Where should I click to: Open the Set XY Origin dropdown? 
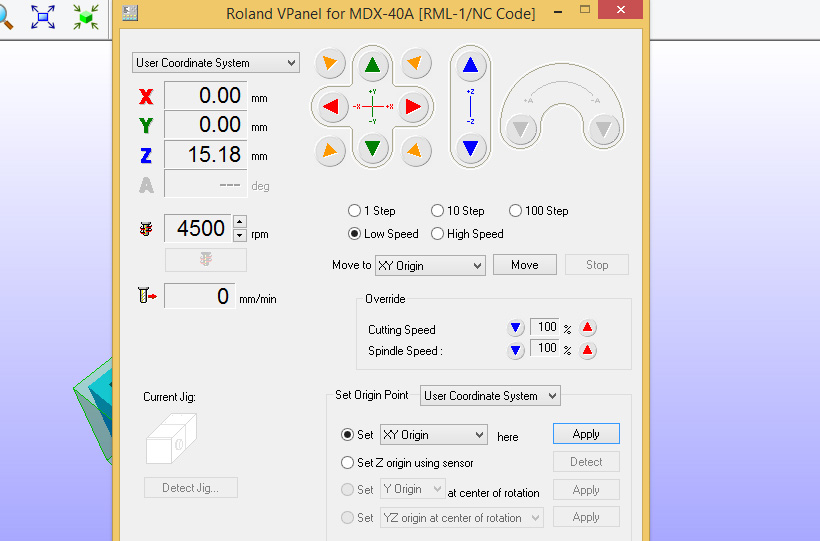tap(434, 435)
